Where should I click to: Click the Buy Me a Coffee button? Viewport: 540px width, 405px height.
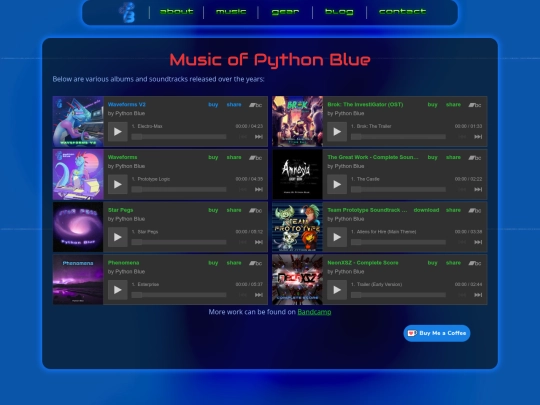437,333
